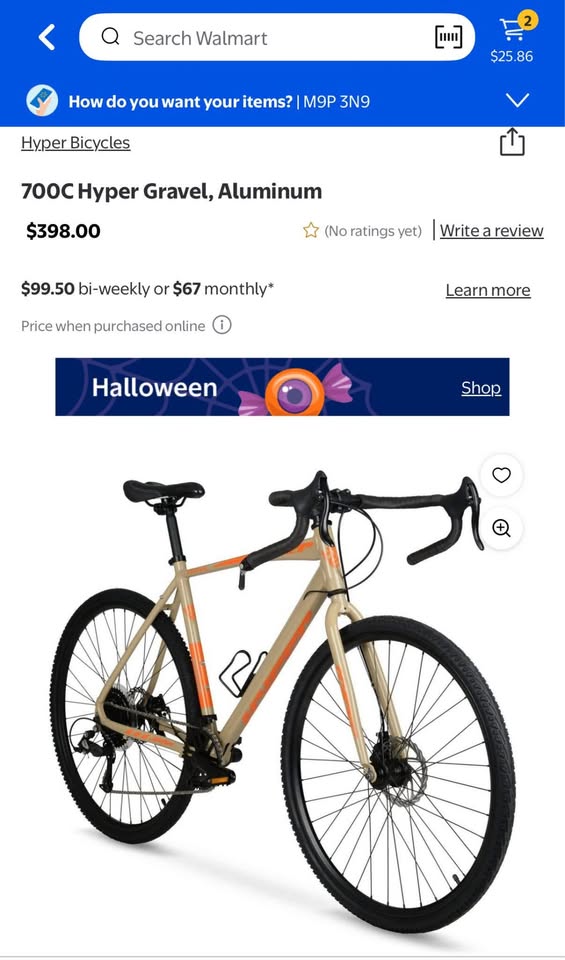Tap the pickup and delivery phone icon
This screenshot has width=565, height=960.
click(42, 101)
